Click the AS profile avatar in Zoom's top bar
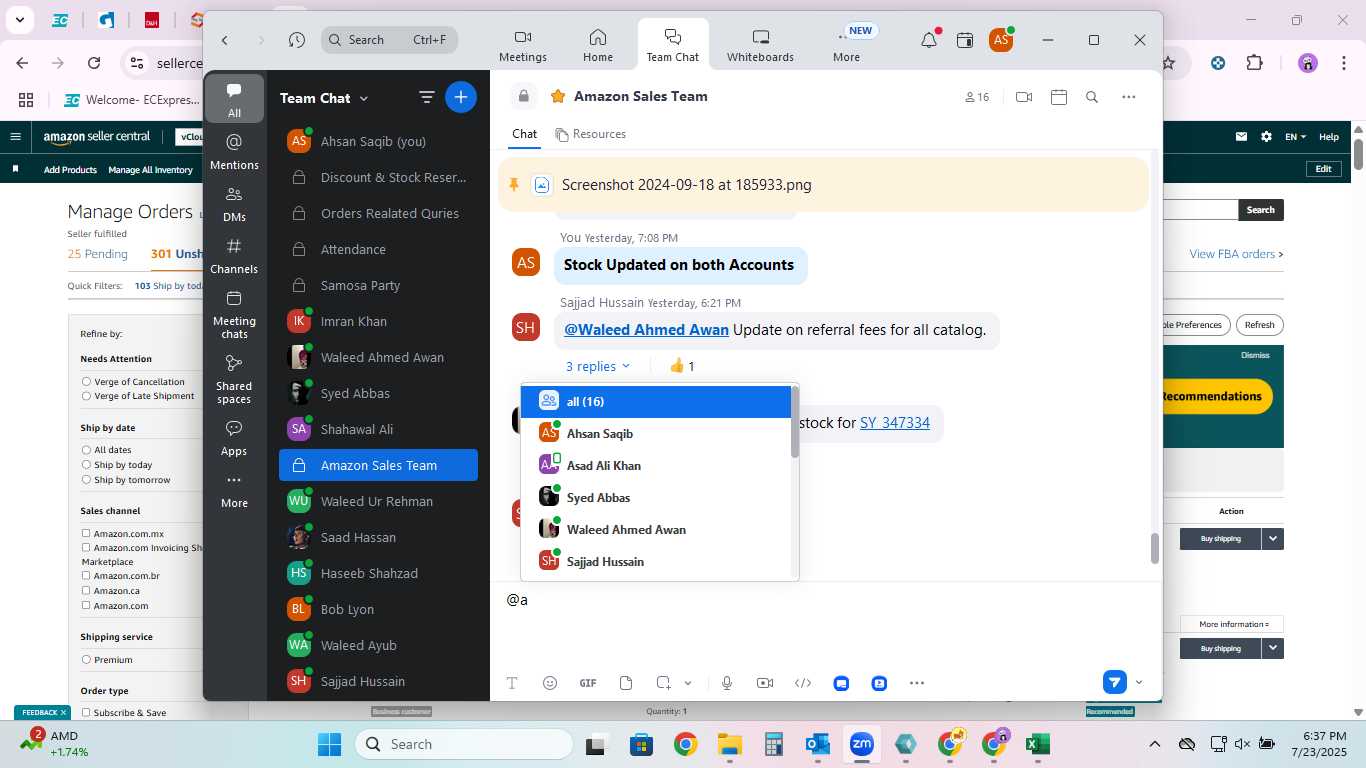This screenshot has width=1366, height=768. [1000, 40]
